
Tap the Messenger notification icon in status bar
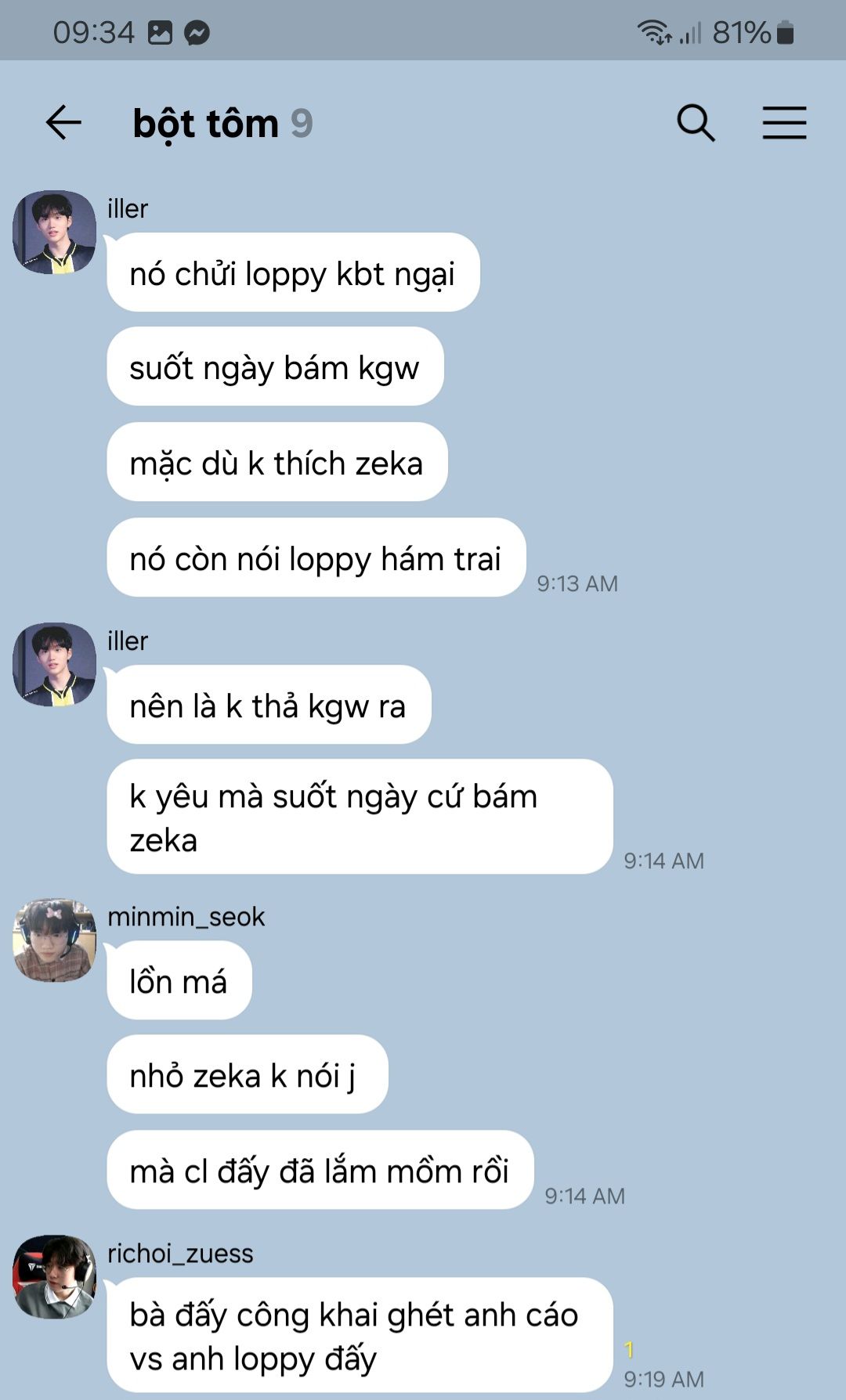click(x=197, y=33)
